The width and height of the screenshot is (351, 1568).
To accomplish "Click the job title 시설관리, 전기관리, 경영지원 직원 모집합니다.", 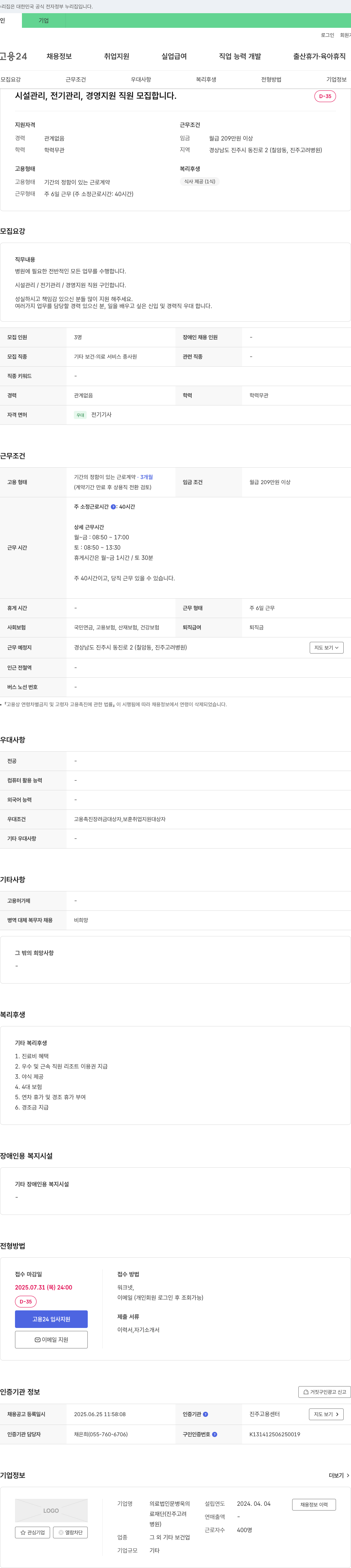I will click(95, 96).
